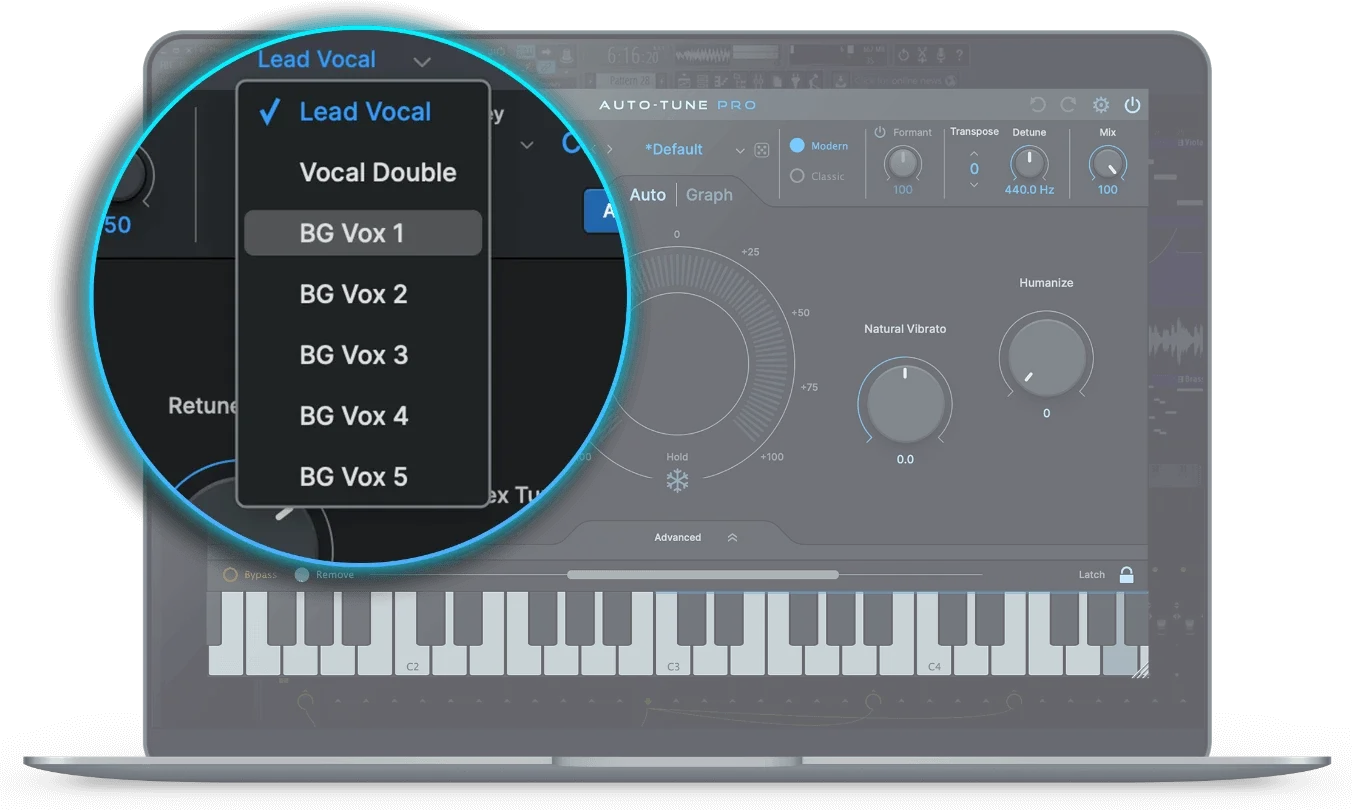The image size is (1352, 810).
Task: Click the Hold snowflake icon
Action: (x=678, y=481)
